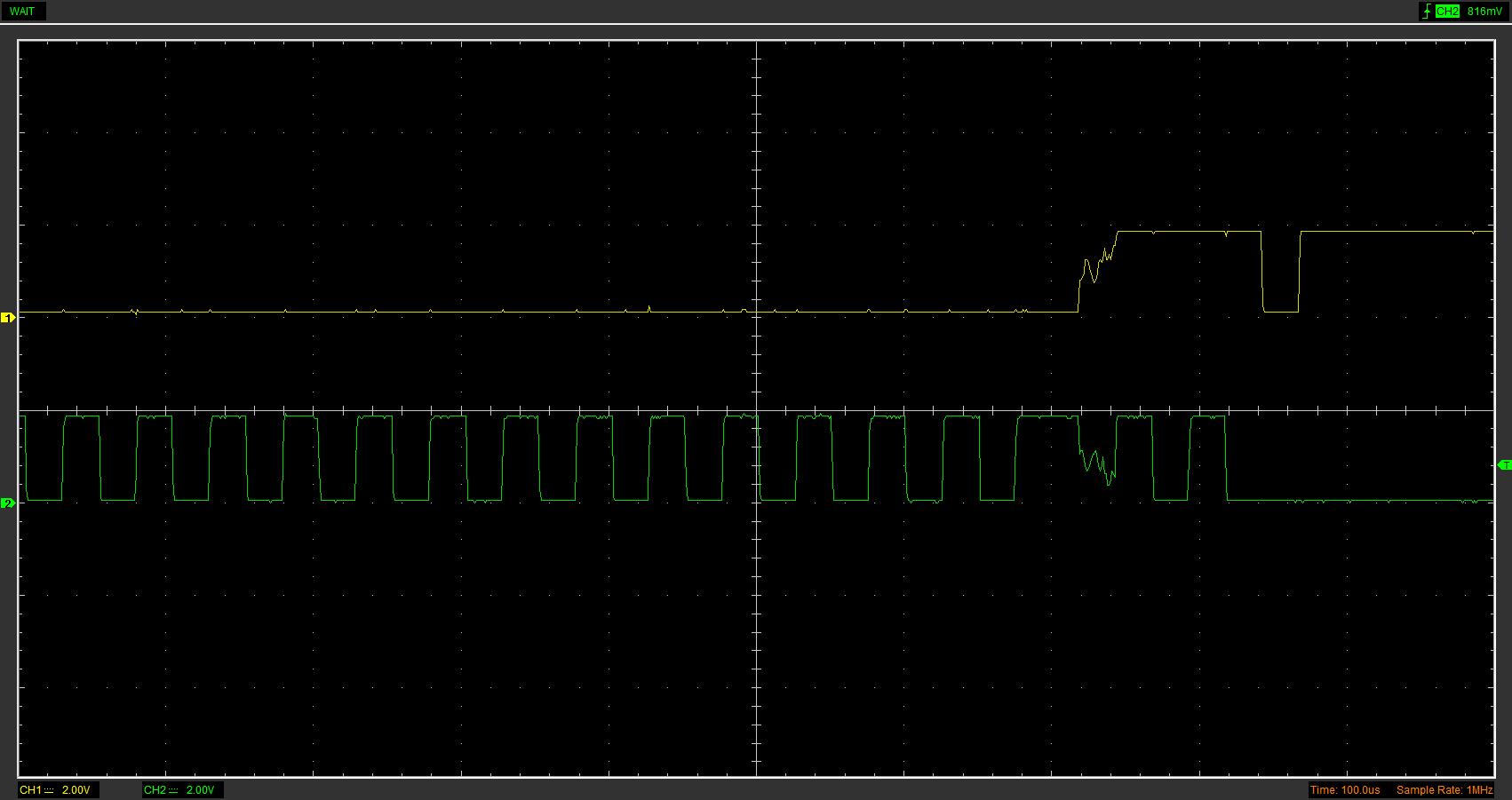The width and height of the screenshot is (1512, 800).
Task: Select the green trigger level T marker
Action: 1504,465
